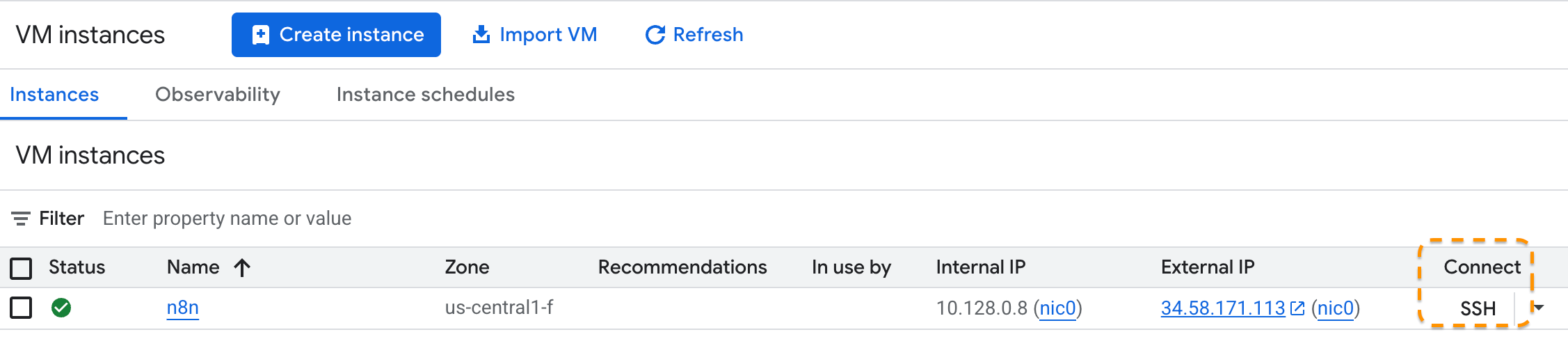Screen dimensions: 1568x355
Task: Click the Create instance button
Action: pos(336,35)
